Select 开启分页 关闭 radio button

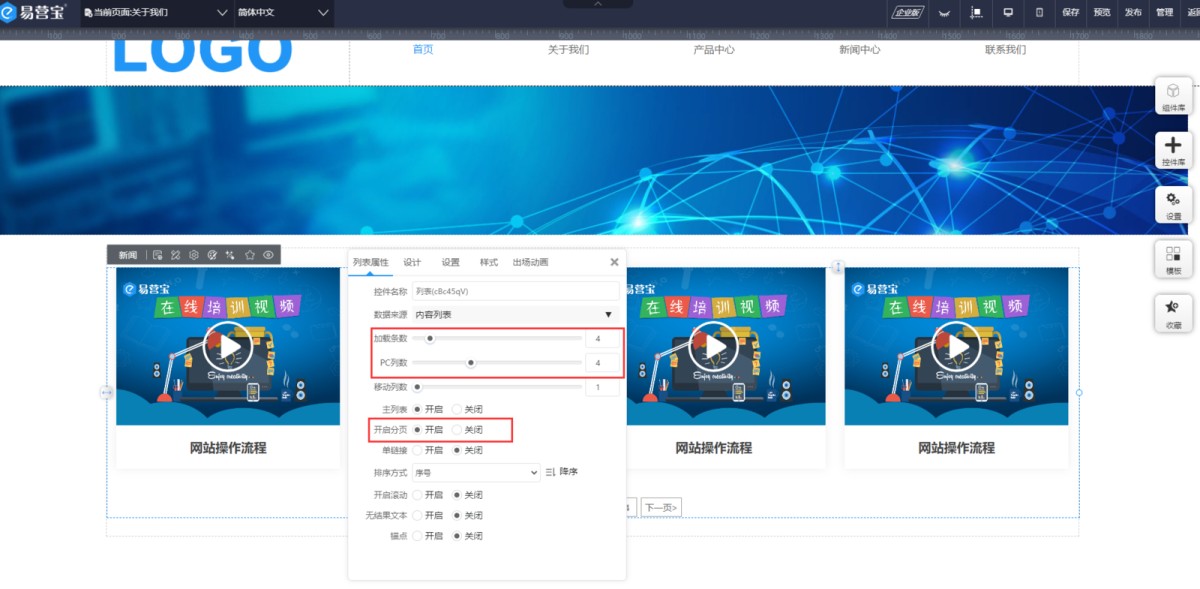[457, 430]
